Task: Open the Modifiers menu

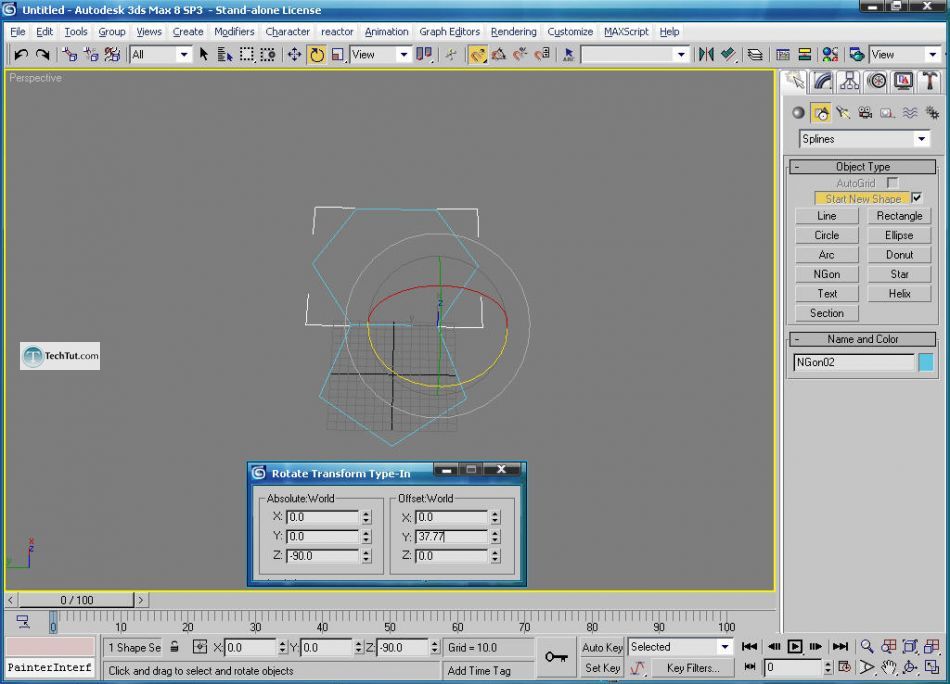Action: pos(234,32)
